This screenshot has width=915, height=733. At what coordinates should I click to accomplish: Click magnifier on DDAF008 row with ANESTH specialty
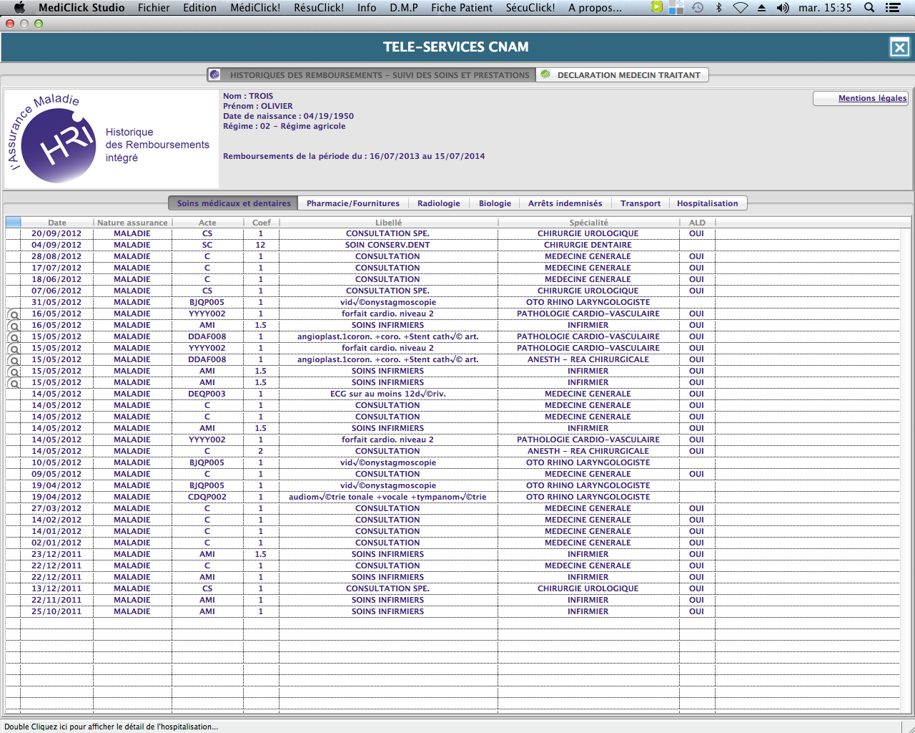[x=14, y=360]
